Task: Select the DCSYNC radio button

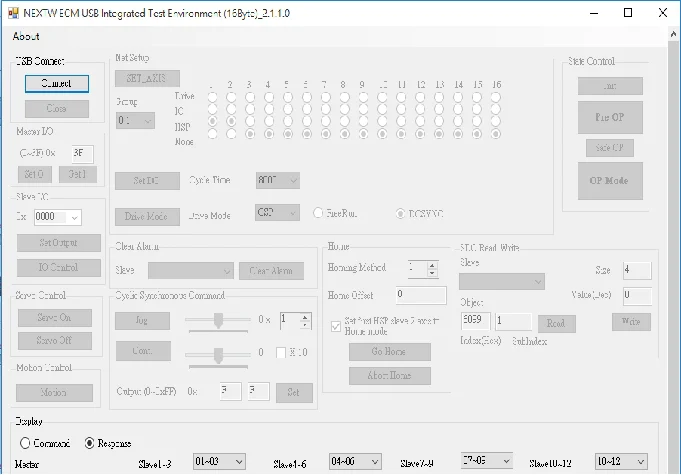Action: (x=400, y=214)
